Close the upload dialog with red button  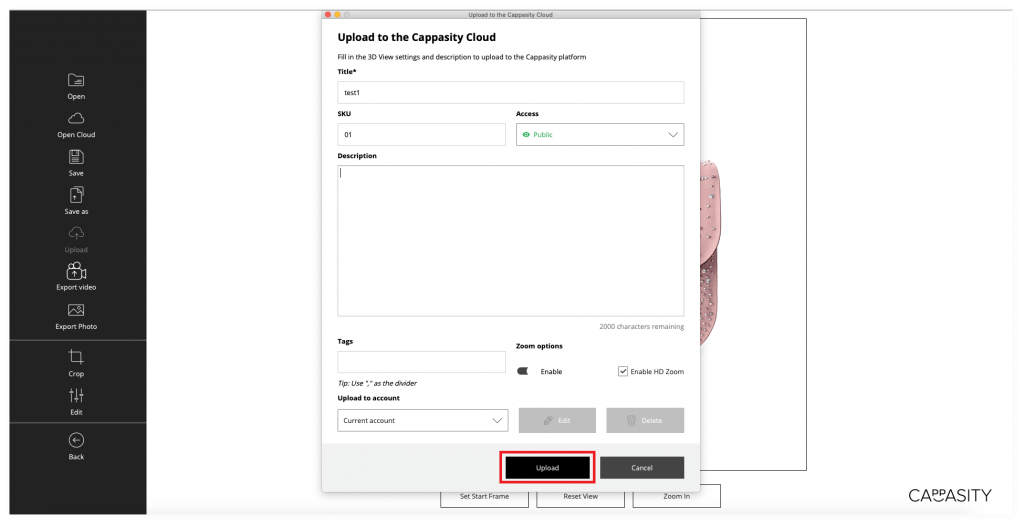click(328, 14)
